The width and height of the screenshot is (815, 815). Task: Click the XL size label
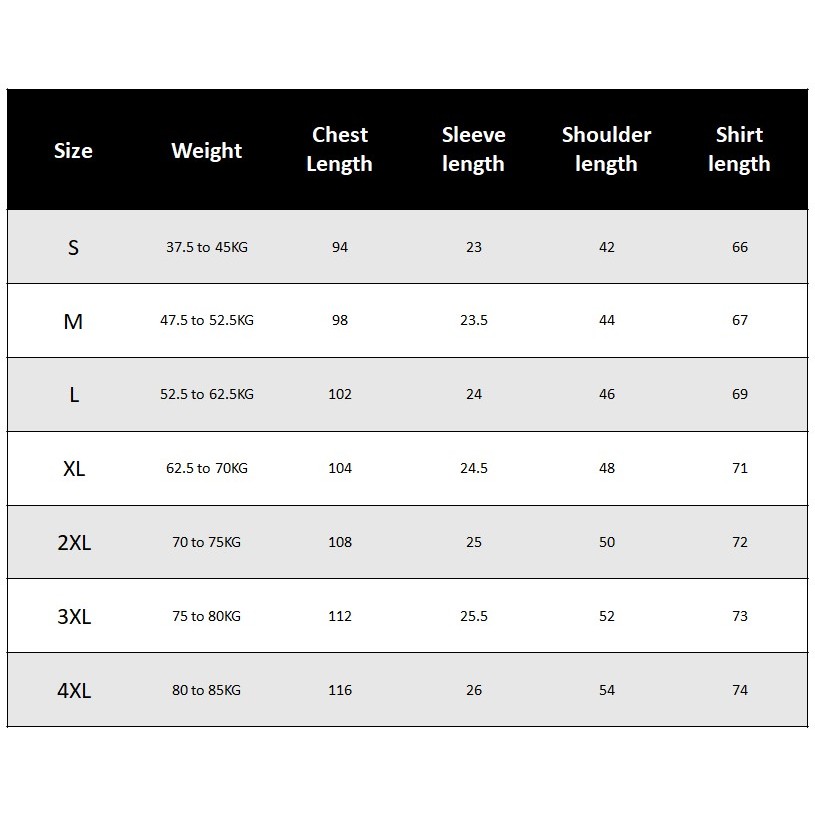(74, 469)
